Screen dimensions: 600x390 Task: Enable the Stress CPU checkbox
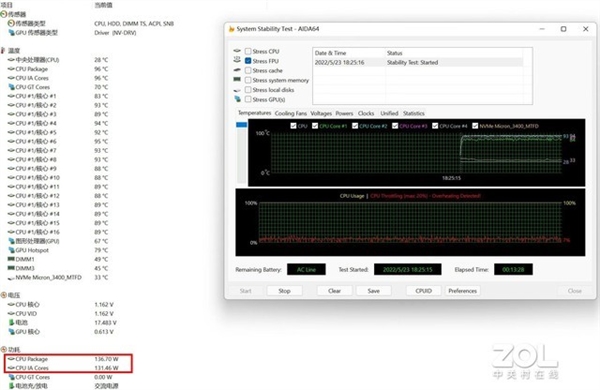click(248, 51)
